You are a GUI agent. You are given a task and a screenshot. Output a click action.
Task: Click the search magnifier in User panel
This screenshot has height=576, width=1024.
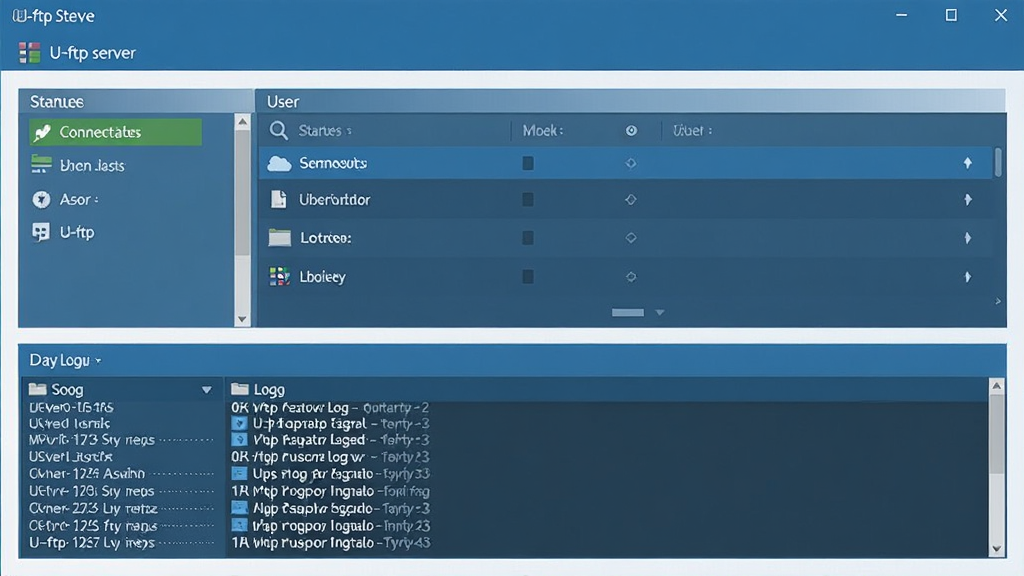point(279,131)
